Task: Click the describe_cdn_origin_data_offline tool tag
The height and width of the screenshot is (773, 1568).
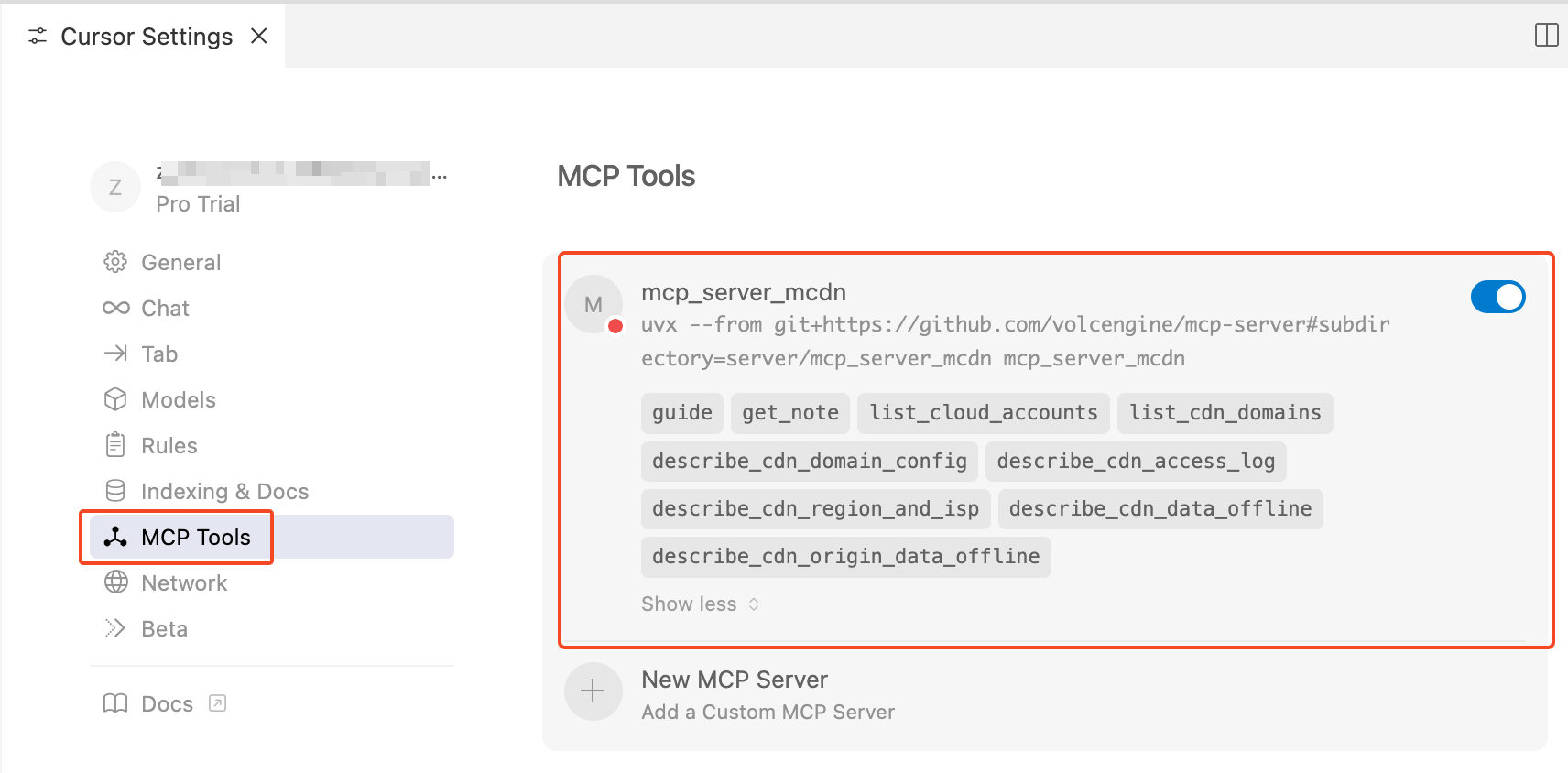Action: coord(846,556)
